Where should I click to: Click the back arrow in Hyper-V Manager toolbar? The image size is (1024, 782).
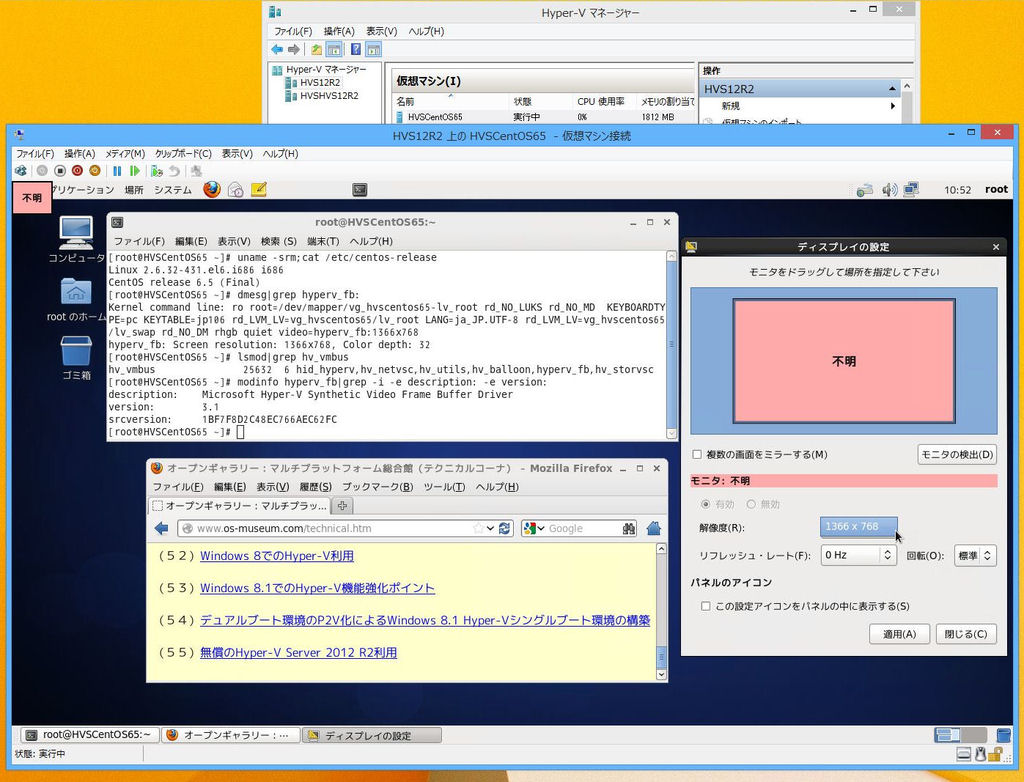(277, 49)
